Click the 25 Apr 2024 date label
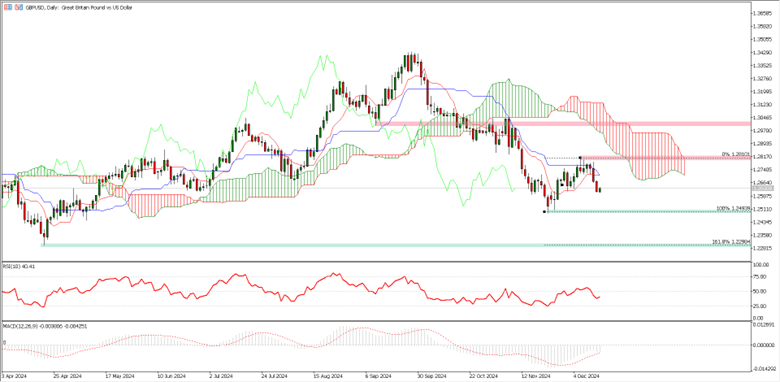The image size is (780, 382). click(x=67, y=376)
